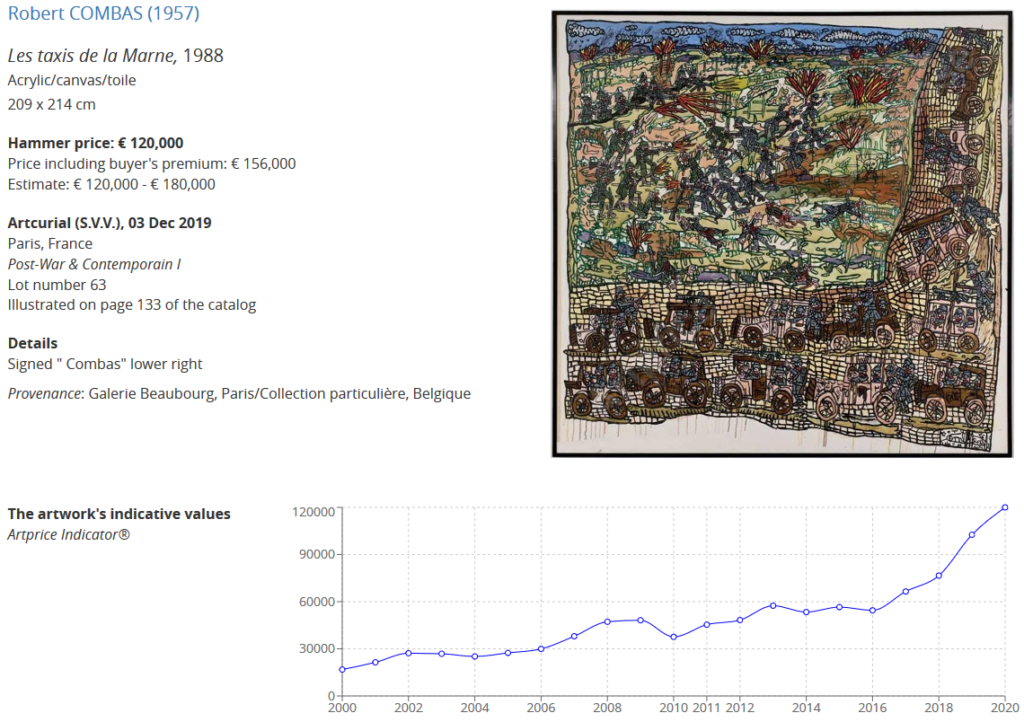Select the 2020 data point on the chart
The width and height of the screenshot is (1024, 722).
pos(1004,508)
